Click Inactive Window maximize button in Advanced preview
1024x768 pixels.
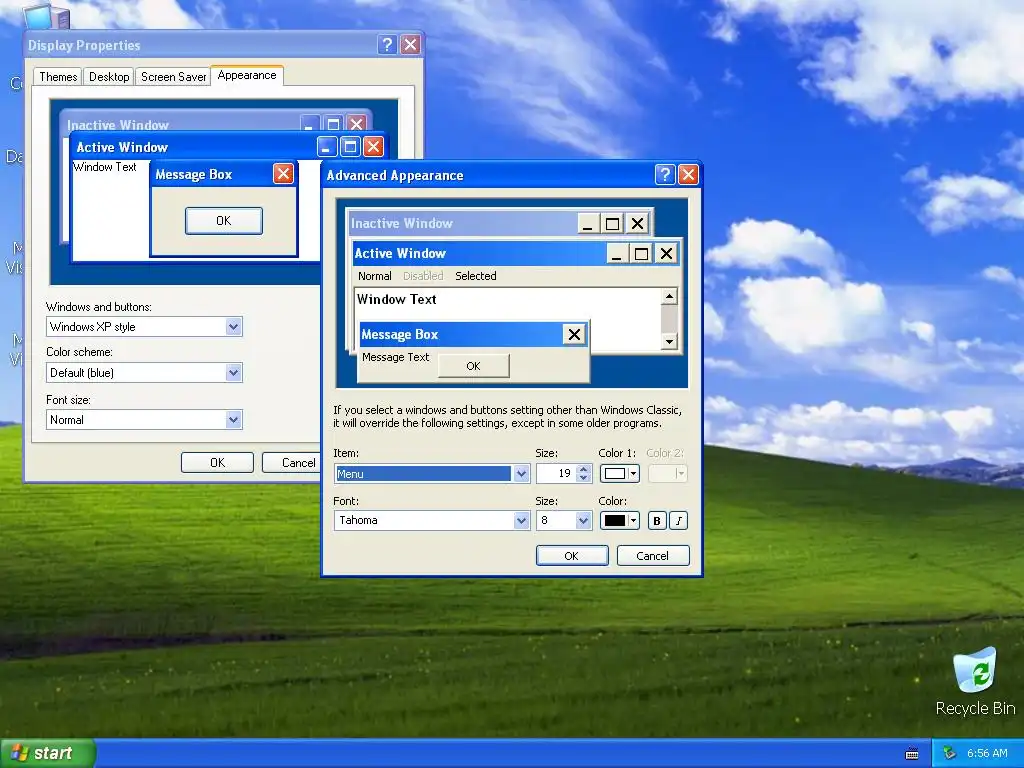613,224
